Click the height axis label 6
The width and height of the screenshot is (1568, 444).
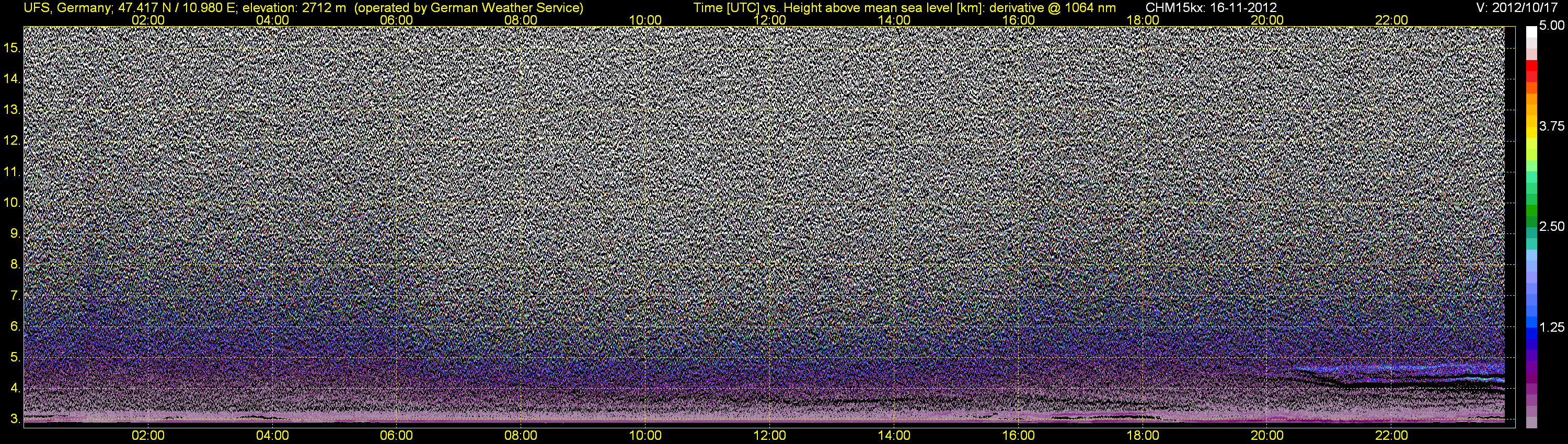coord(15,326)
